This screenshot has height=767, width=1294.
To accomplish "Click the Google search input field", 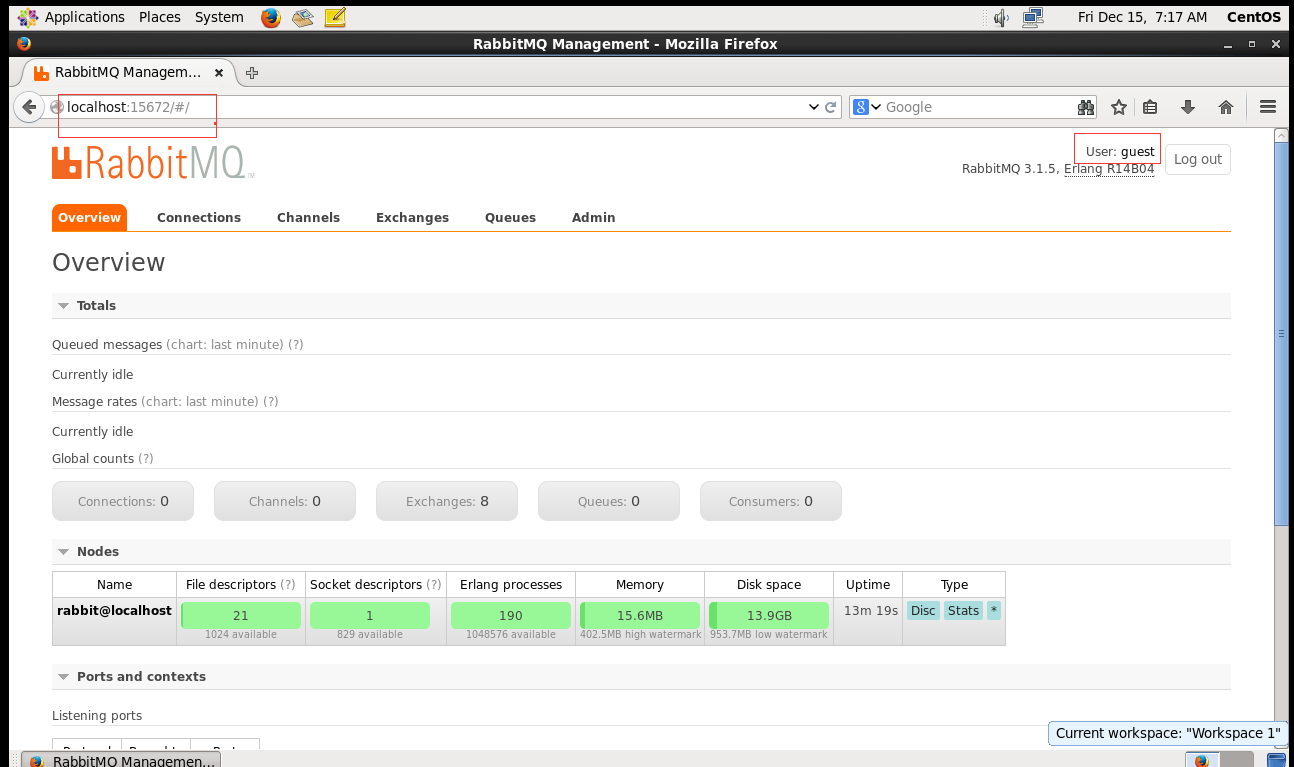I will point(979,107).
